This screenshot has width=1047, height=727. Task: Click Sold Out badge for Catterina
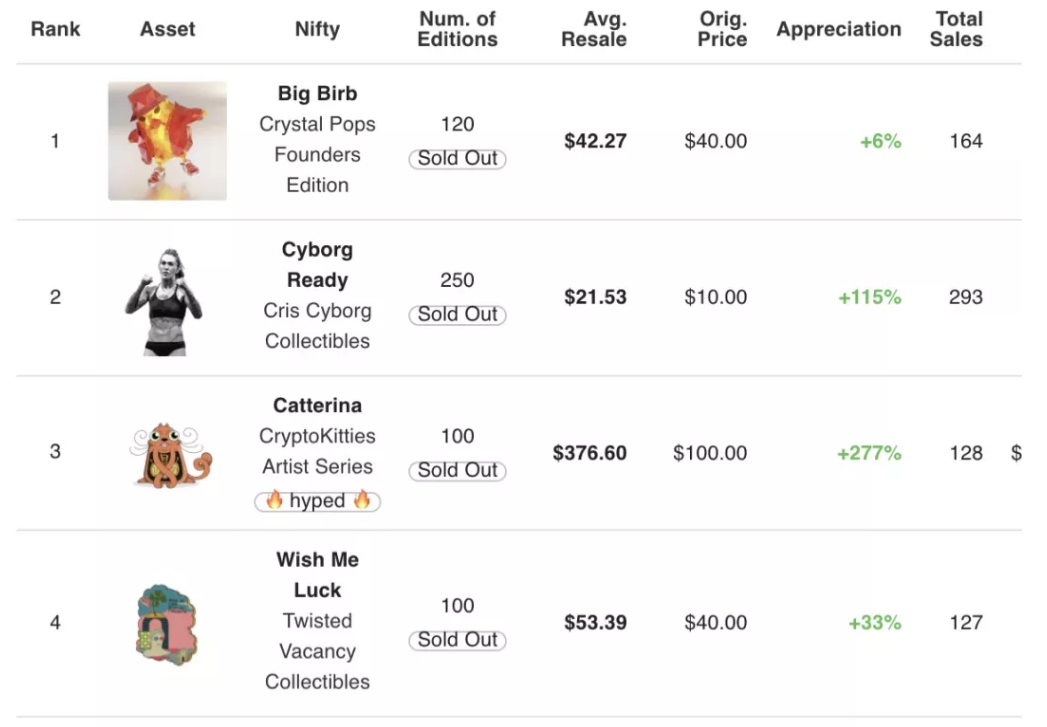point(457,471)
